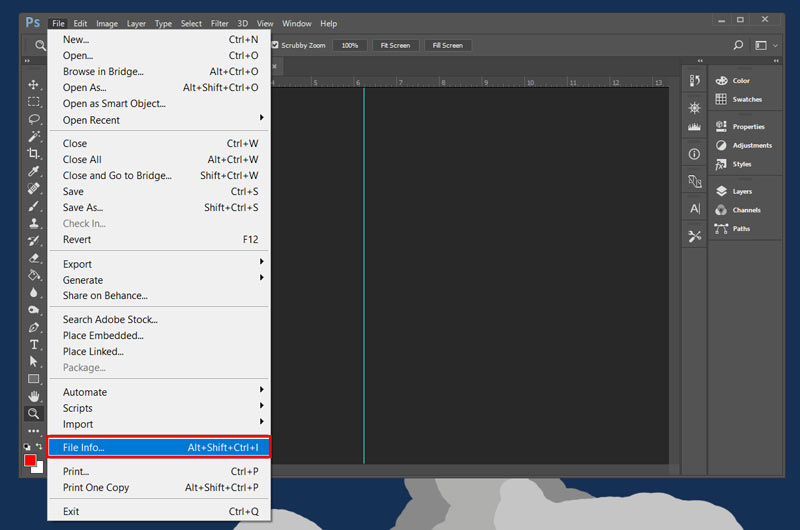Swap foreground and background colors
Viewport: 800px width, 530px height.
point(39,446)
